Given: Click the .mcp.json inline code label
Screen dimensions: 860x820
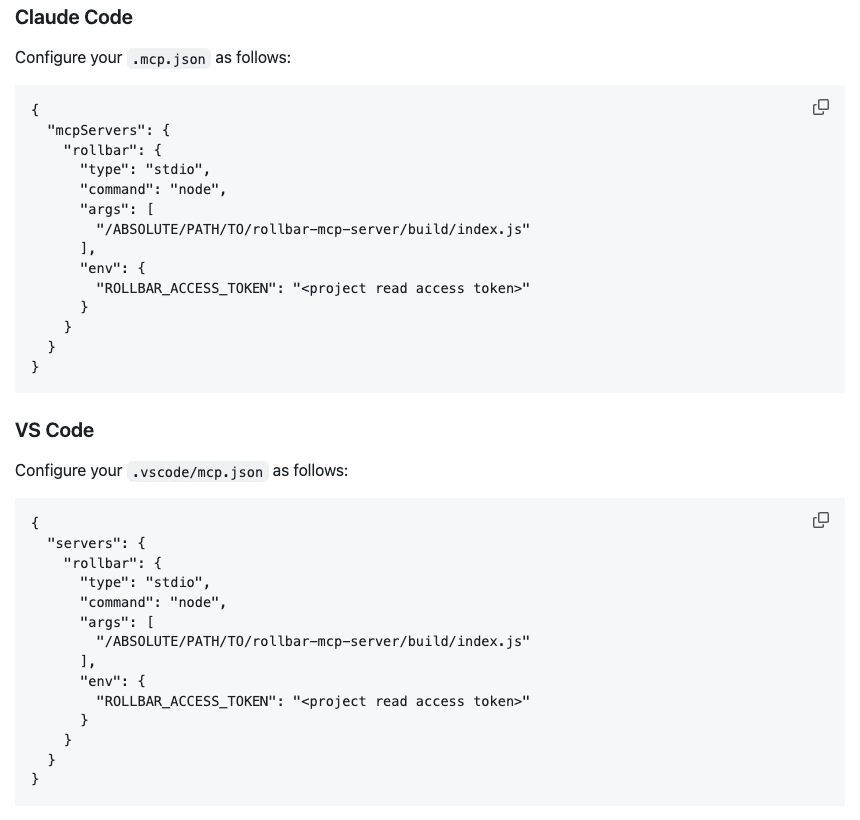Looking at the screenshot, I should coord(168,59).
